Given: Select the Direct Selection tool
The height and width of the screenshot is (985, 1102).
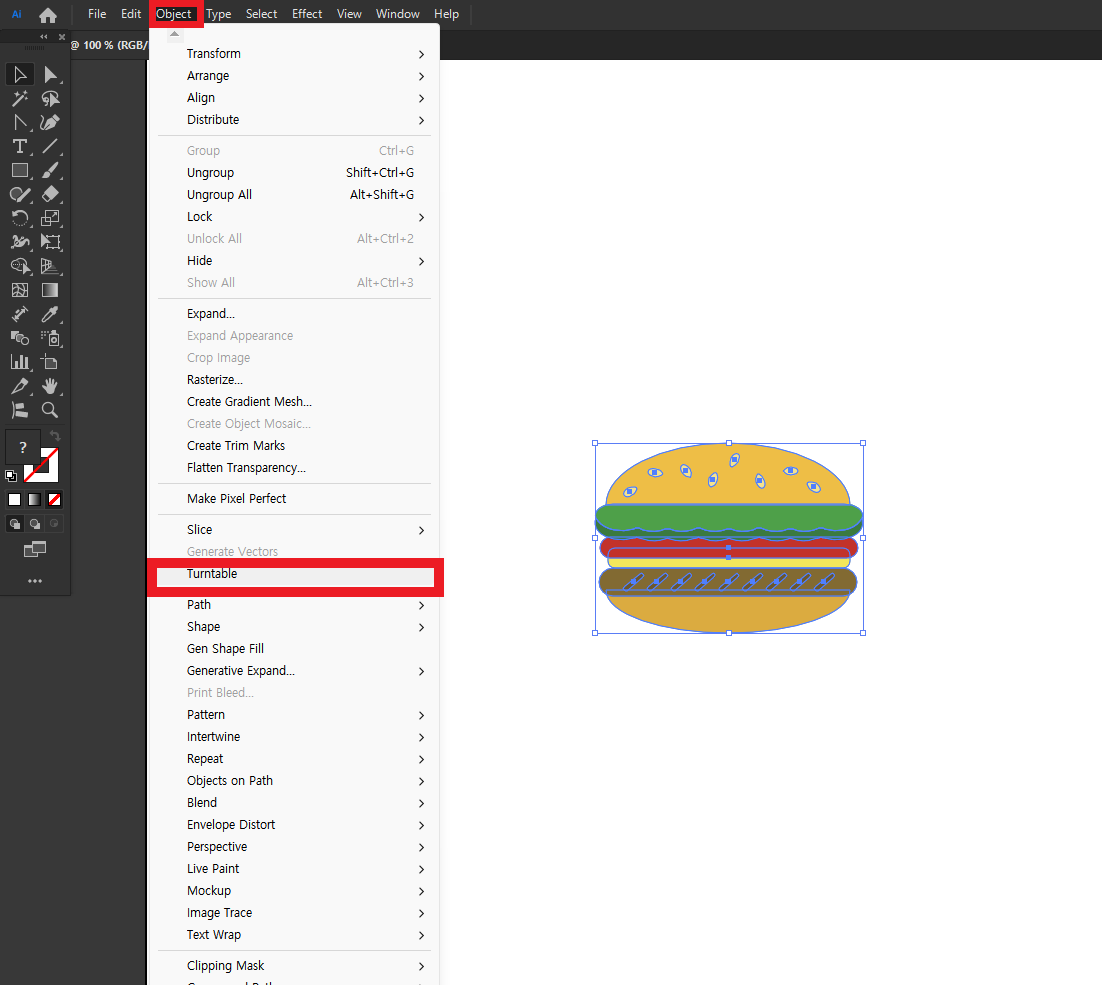Looking at the screenshot, I should point(50,74).
